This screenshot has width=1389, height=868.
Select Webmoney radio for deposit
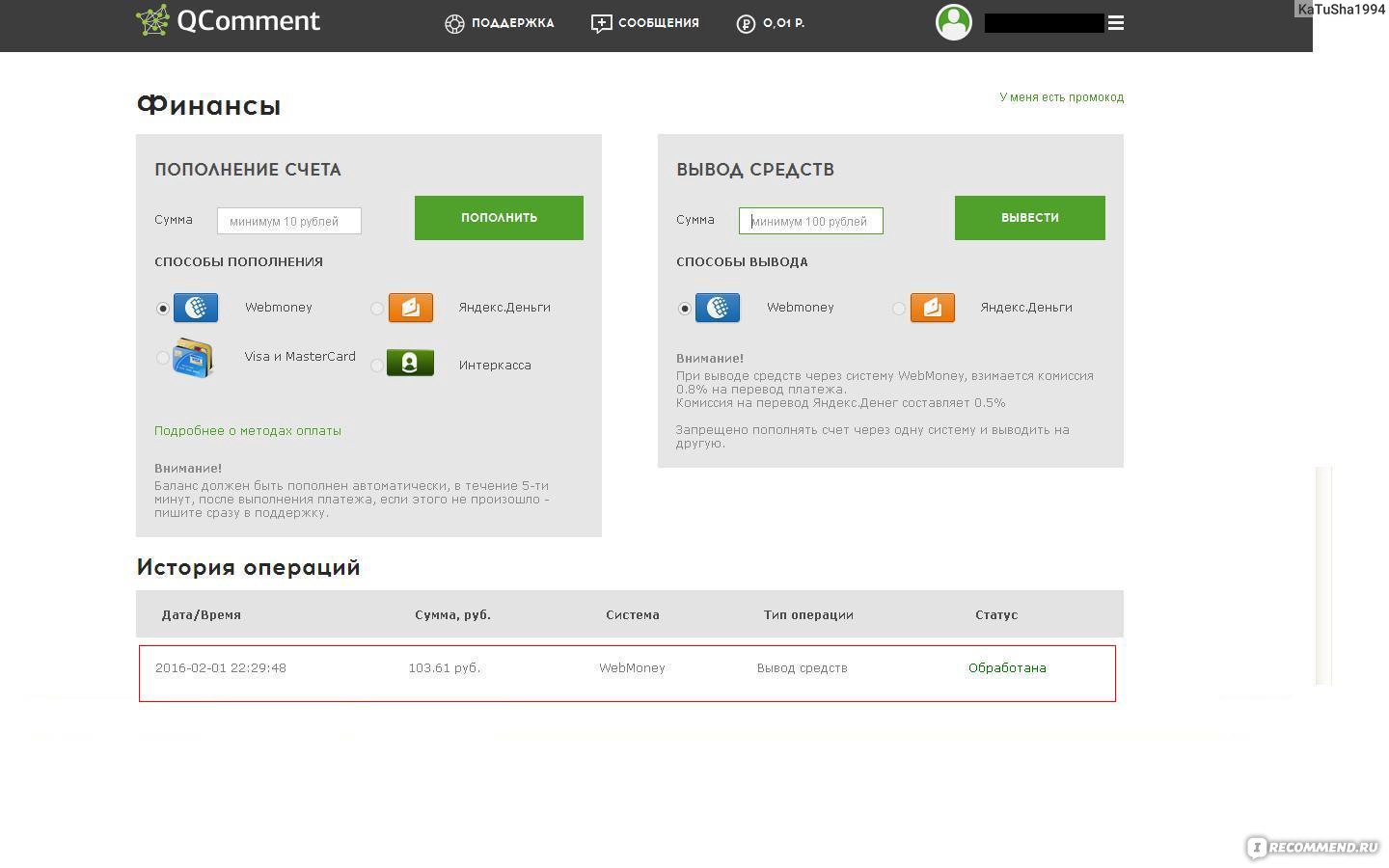(162, 309)
